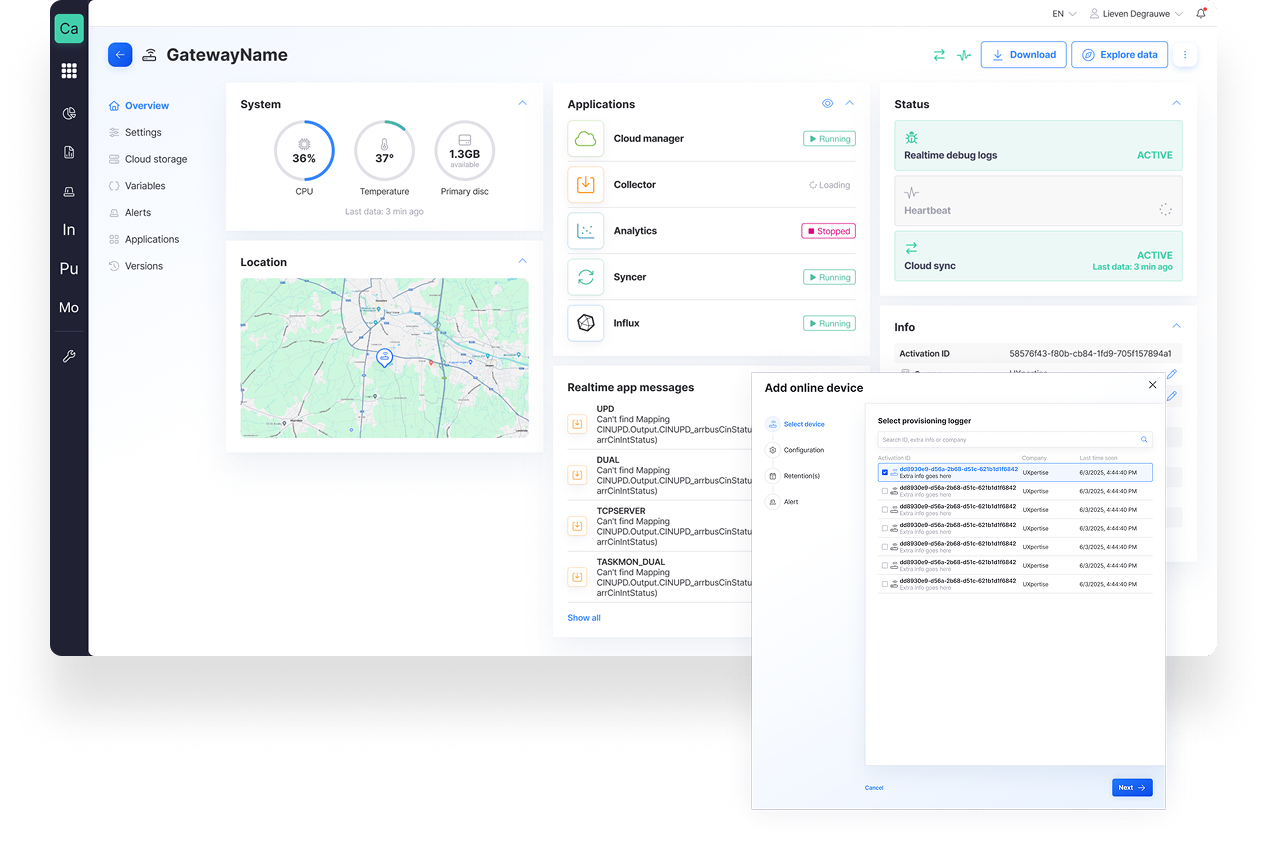Focus the Search ID, extra info or company field
The width and height of the screenshot is (1267, 845).
pyautogui.click(x=1015, y=440)
